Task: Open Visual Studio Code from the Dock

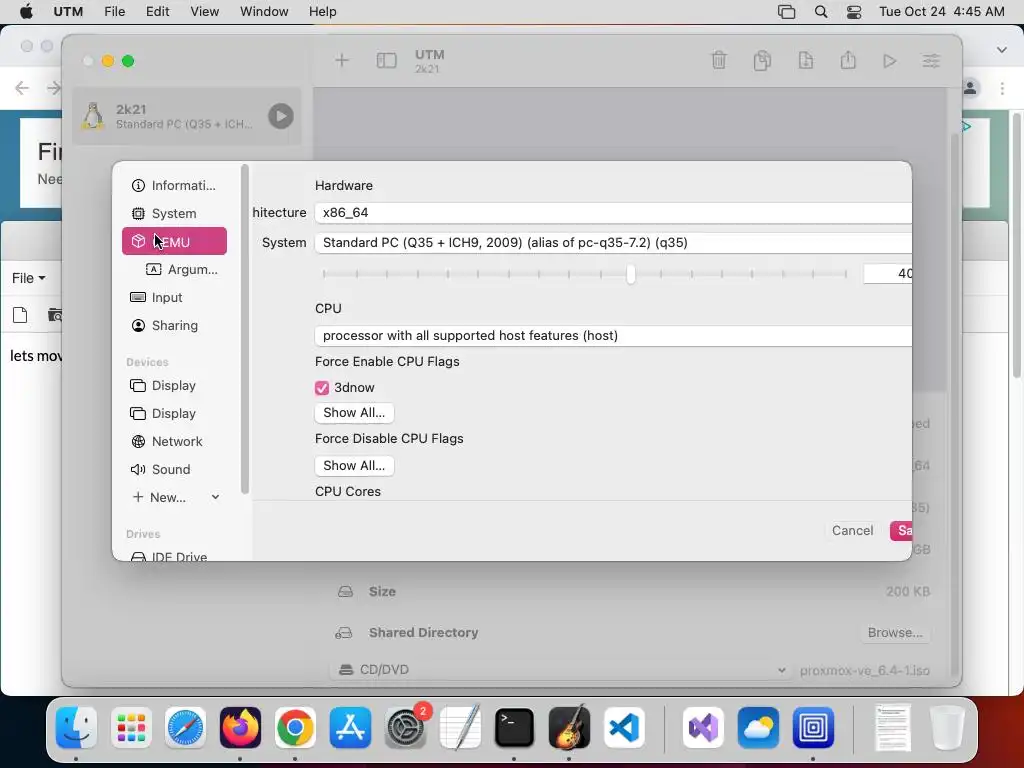Action: click(624, 727)
